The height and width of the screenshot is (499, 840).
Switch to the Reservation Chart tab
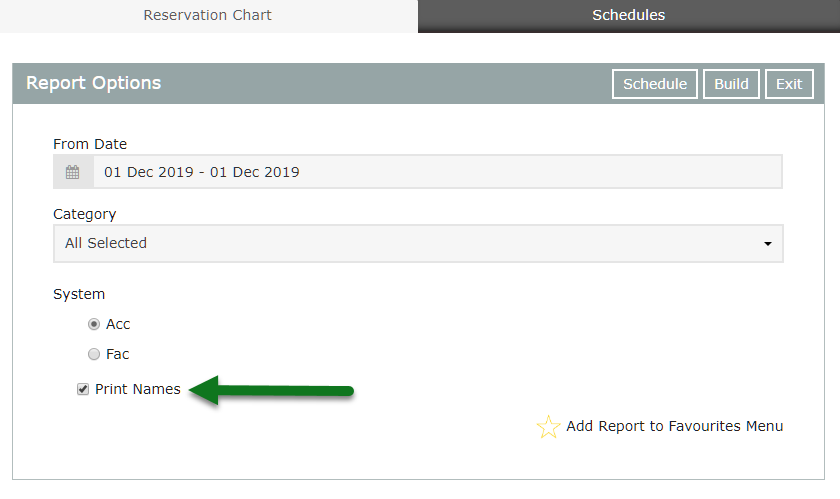[x=208, y=16]
